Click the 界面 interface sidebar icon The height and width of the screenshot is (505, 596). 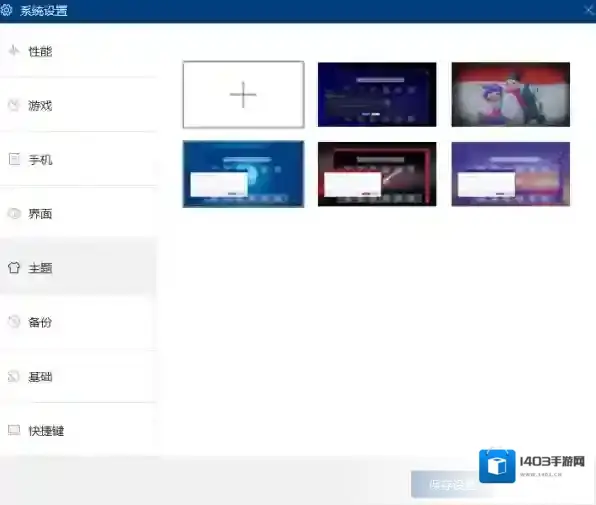[14, 214]
